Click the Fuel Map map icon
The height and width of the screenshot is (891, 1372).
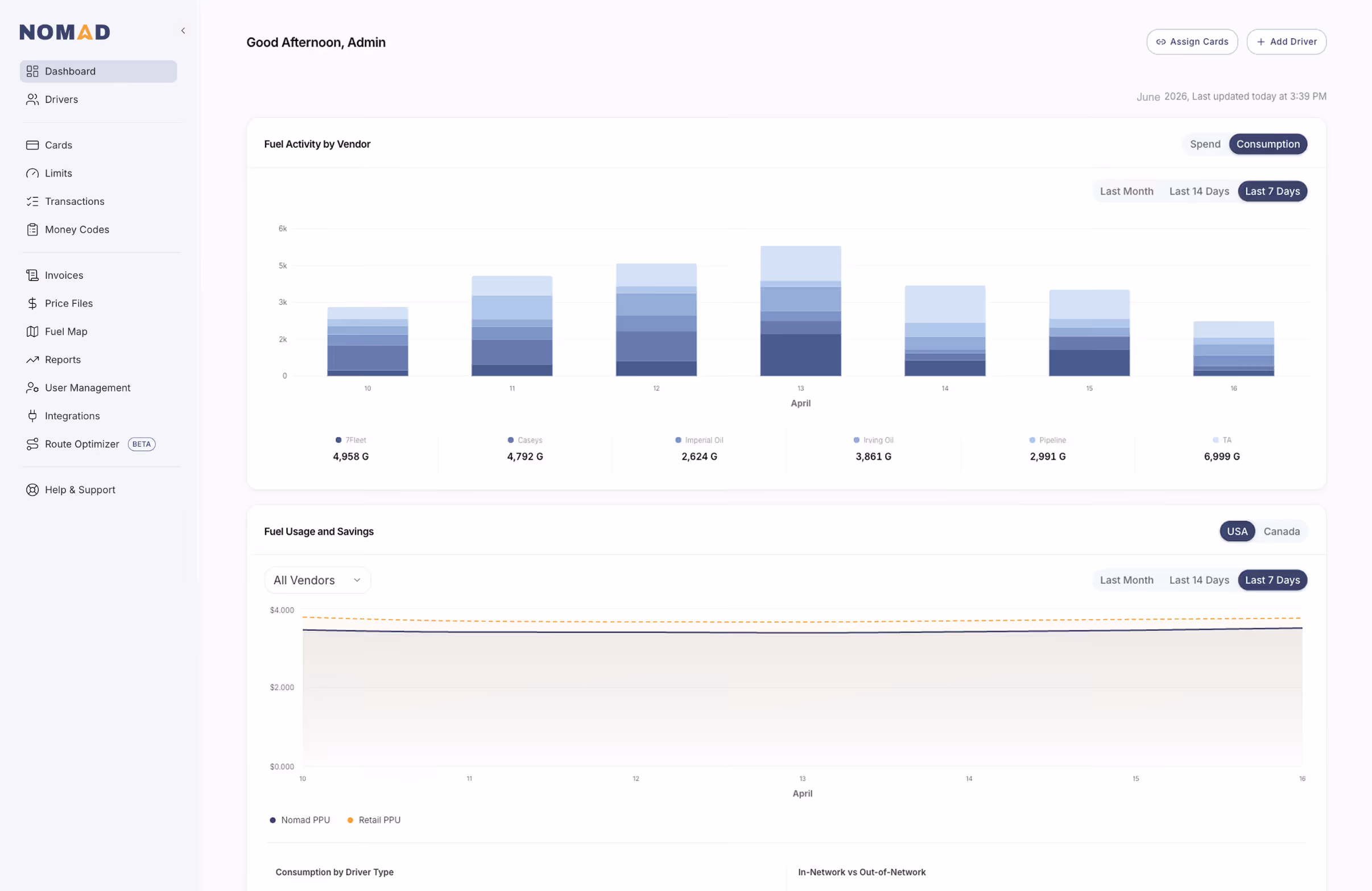[x=32, y=332]
